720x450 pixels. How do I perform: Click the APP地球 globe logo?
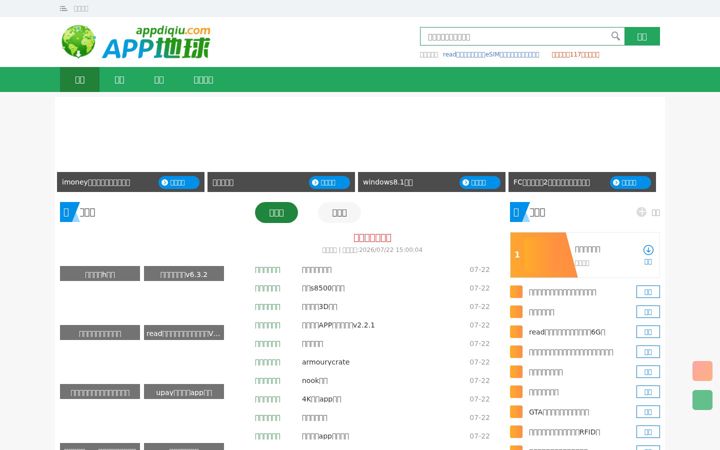(135, 42)
